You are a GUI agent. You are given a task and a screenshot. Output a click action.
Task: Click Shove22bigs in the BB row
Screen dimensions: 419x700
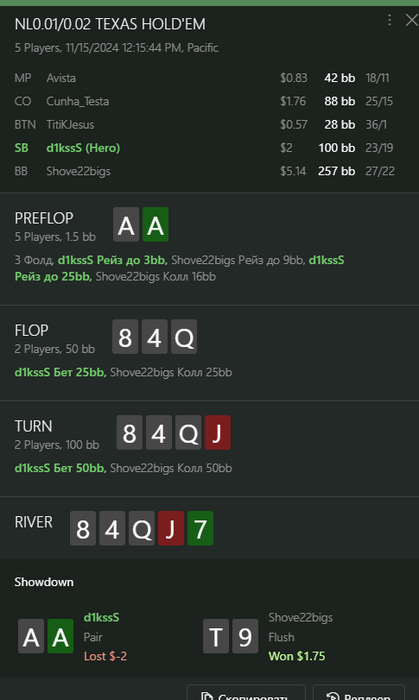click(79, 171)
